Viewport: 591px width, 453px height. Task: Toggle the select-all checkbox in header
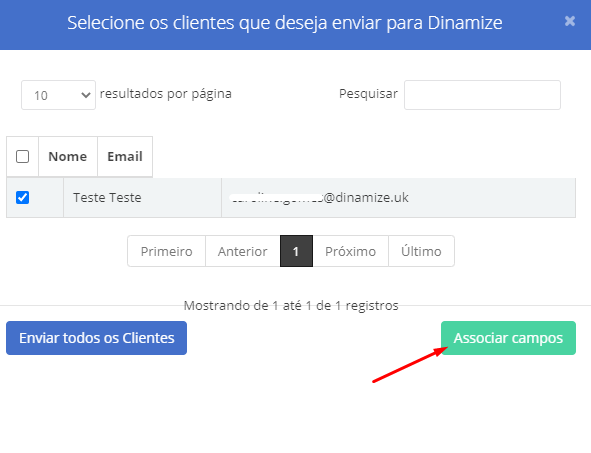pyautogui.click(x=23, y=156)
